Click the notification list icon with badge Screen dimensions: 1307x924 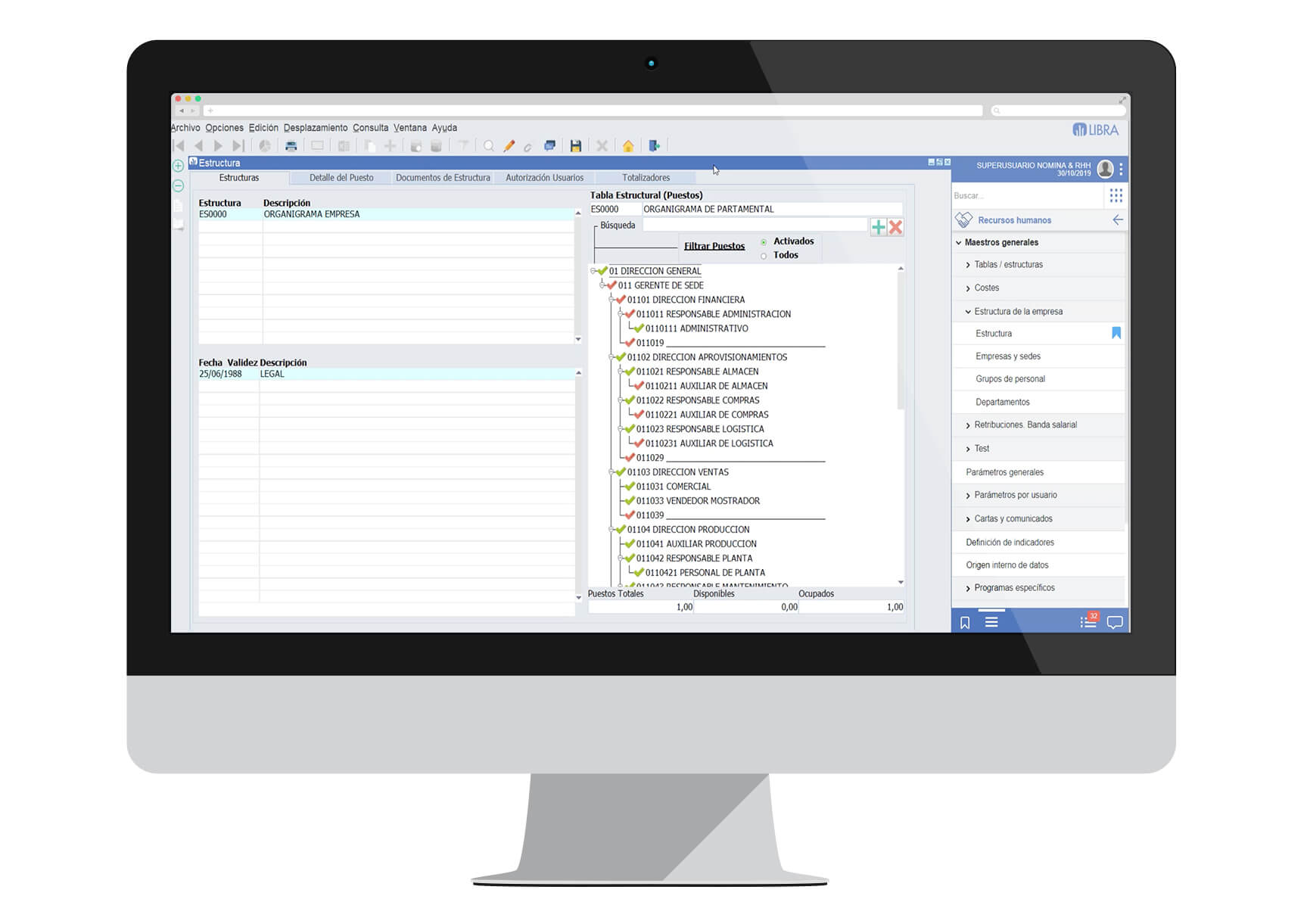pyautogui.click(x=1088, y=622)
